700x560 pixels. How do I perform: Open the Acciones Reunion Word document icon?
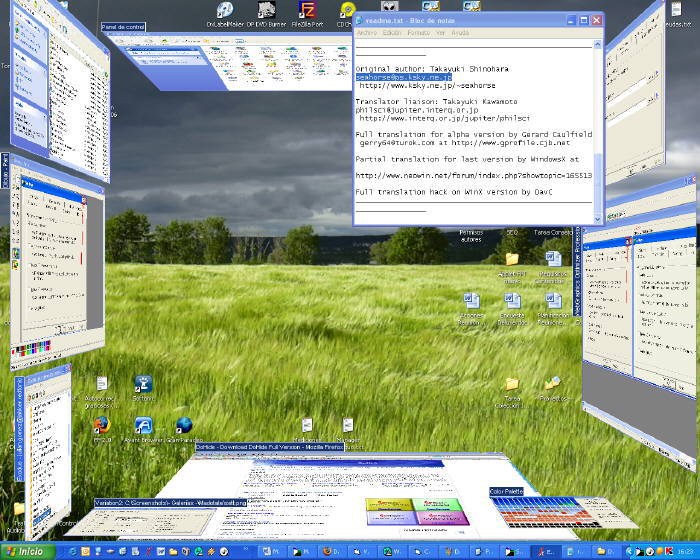471,301
